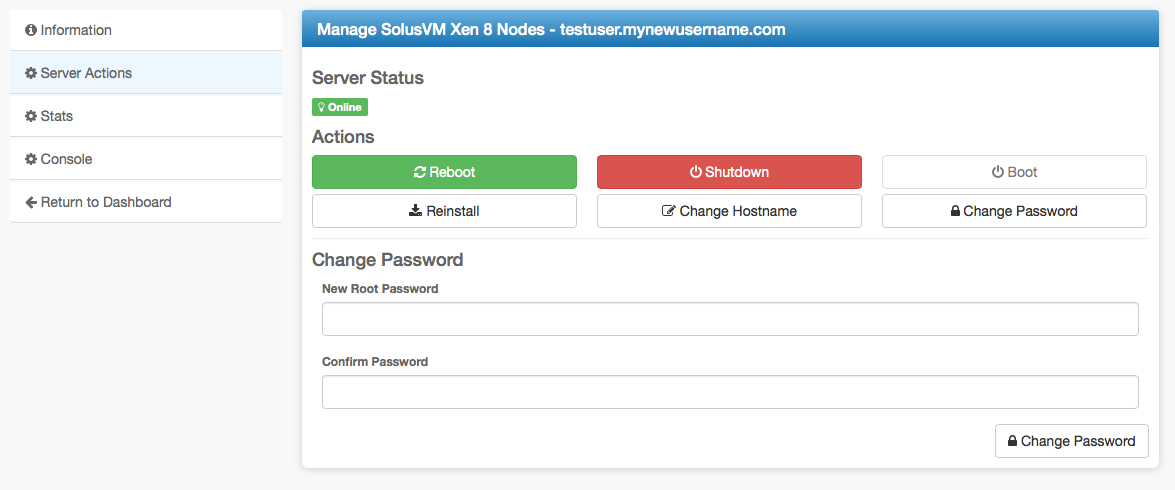
Task: Click the left arrow icon for Return to Dashboard
Action: pyautogui.click(x=31, y=202)
